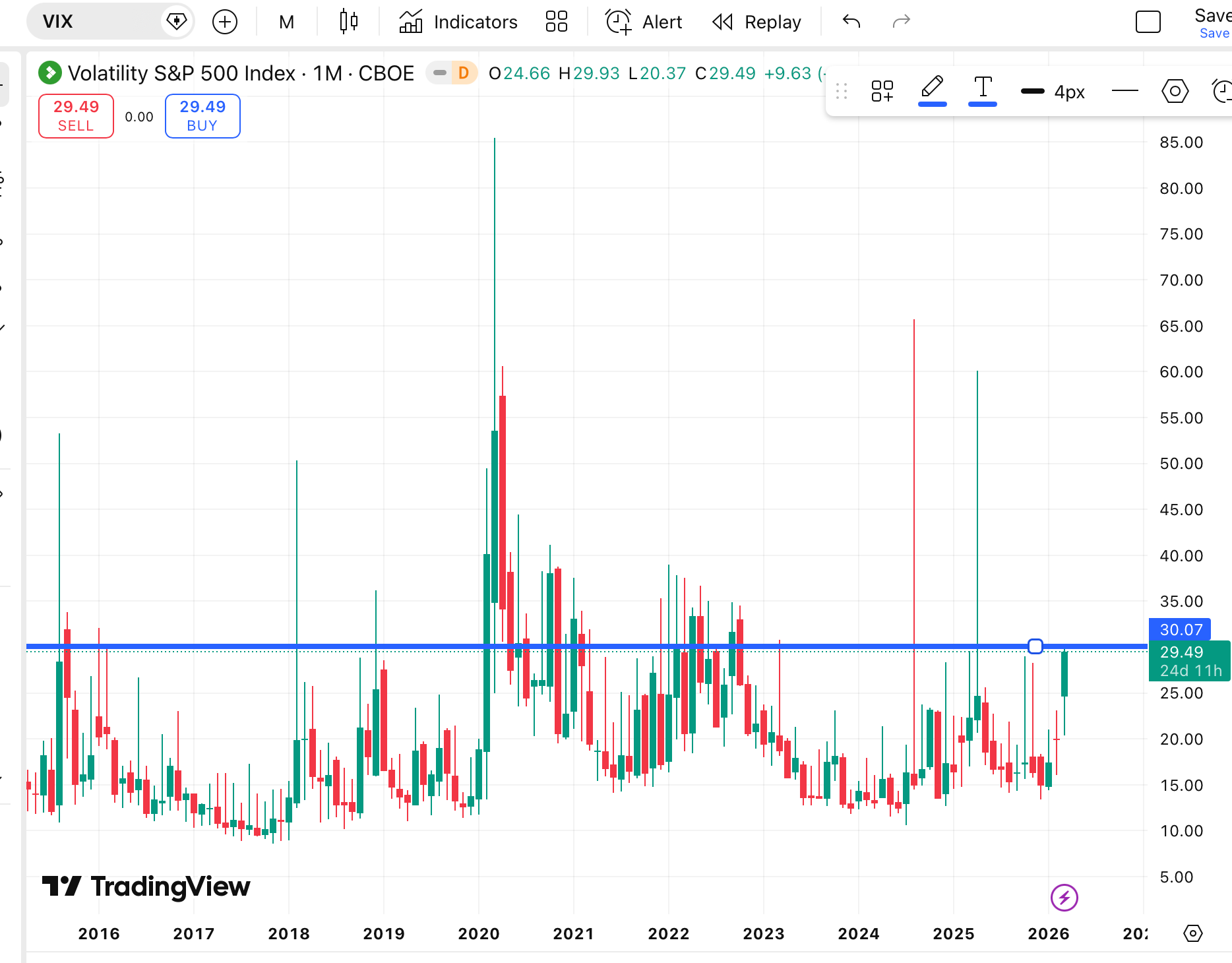Click the TradingView logo
The width and height of the screenshot is (1232, 963).
click(146, 886)
